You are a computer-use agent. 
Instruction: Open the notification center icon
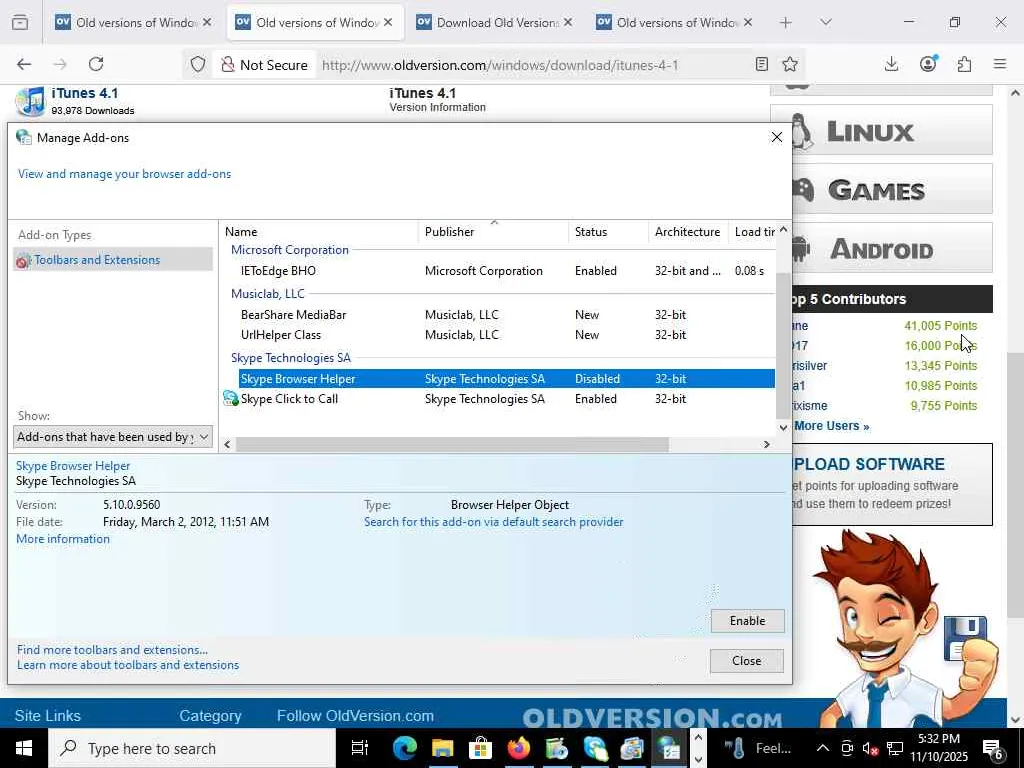tap(993, 748)
